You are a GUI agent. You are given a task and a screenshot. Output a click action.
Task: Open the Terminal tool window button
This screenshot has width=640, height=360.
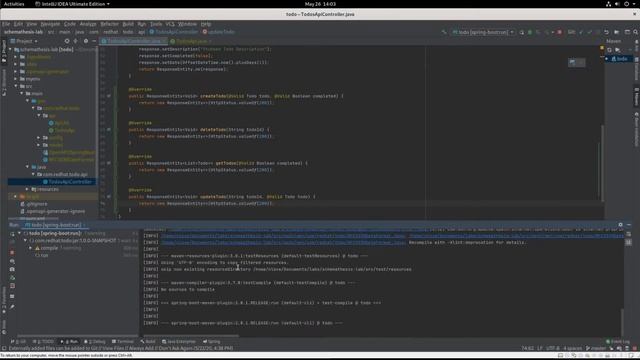122,342
